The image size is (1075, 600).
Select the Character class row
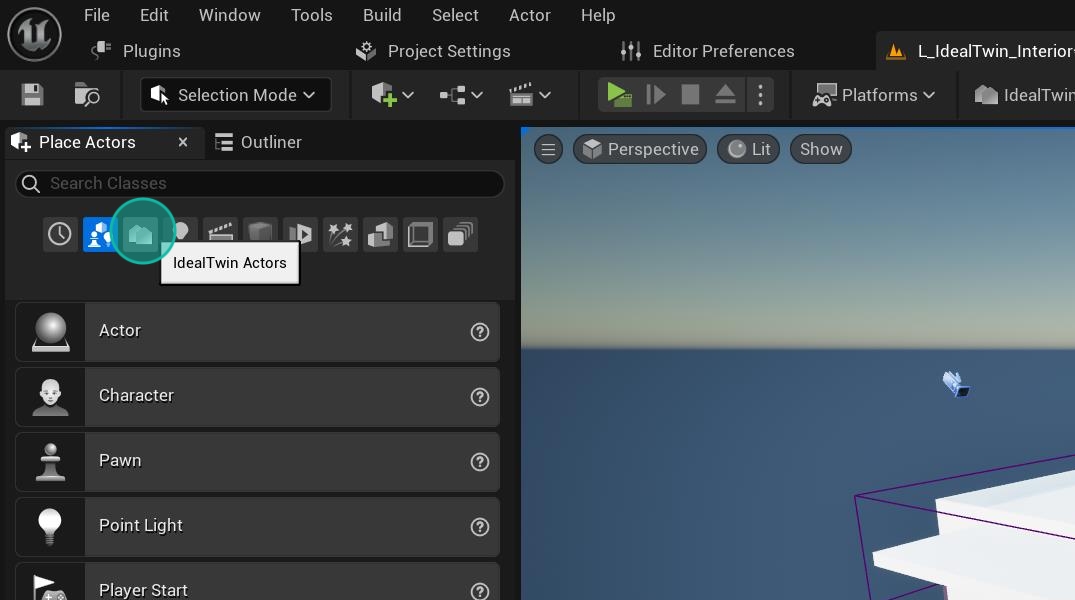[x=257, y=397]
